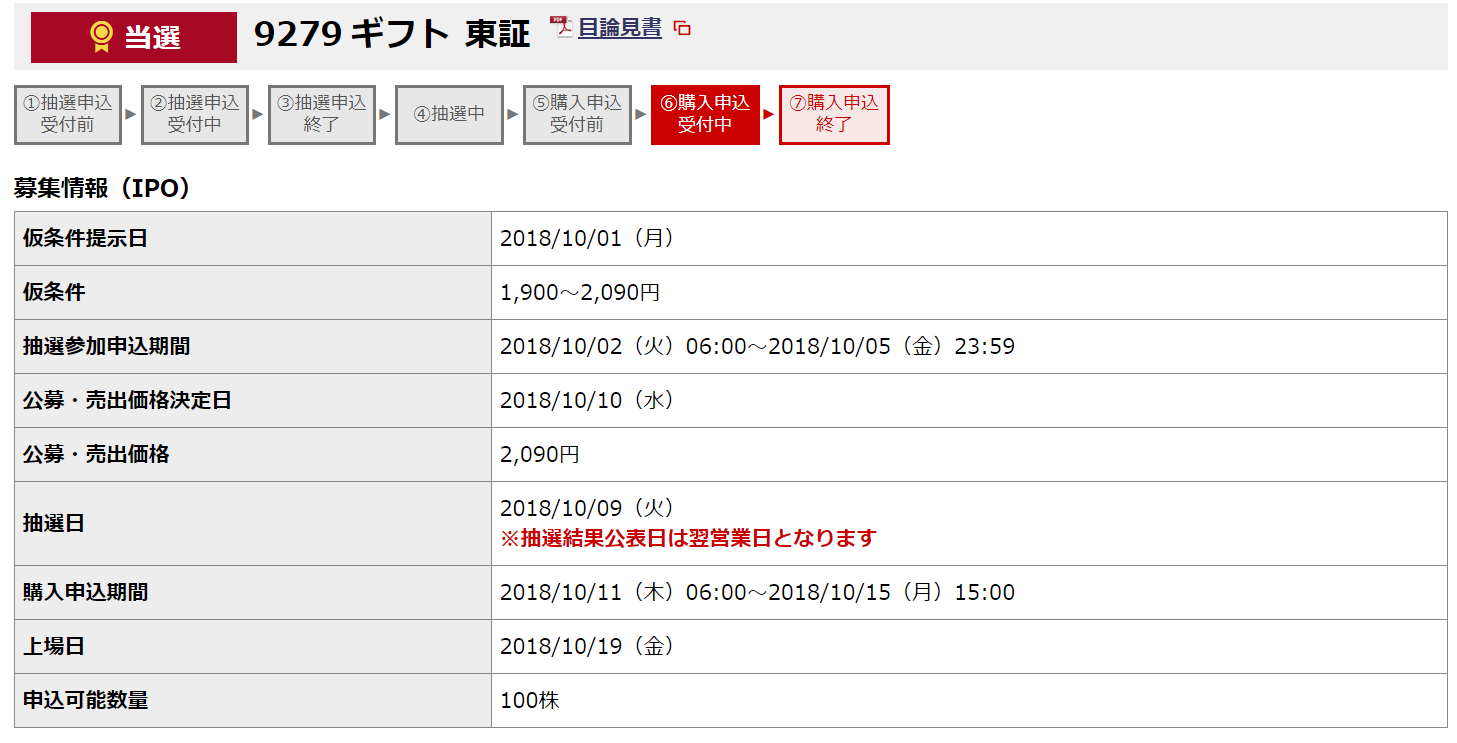Click the listing date 2018/10/19（金）
The height and width of the screenshot is (743, 1457).
[587, 646]
